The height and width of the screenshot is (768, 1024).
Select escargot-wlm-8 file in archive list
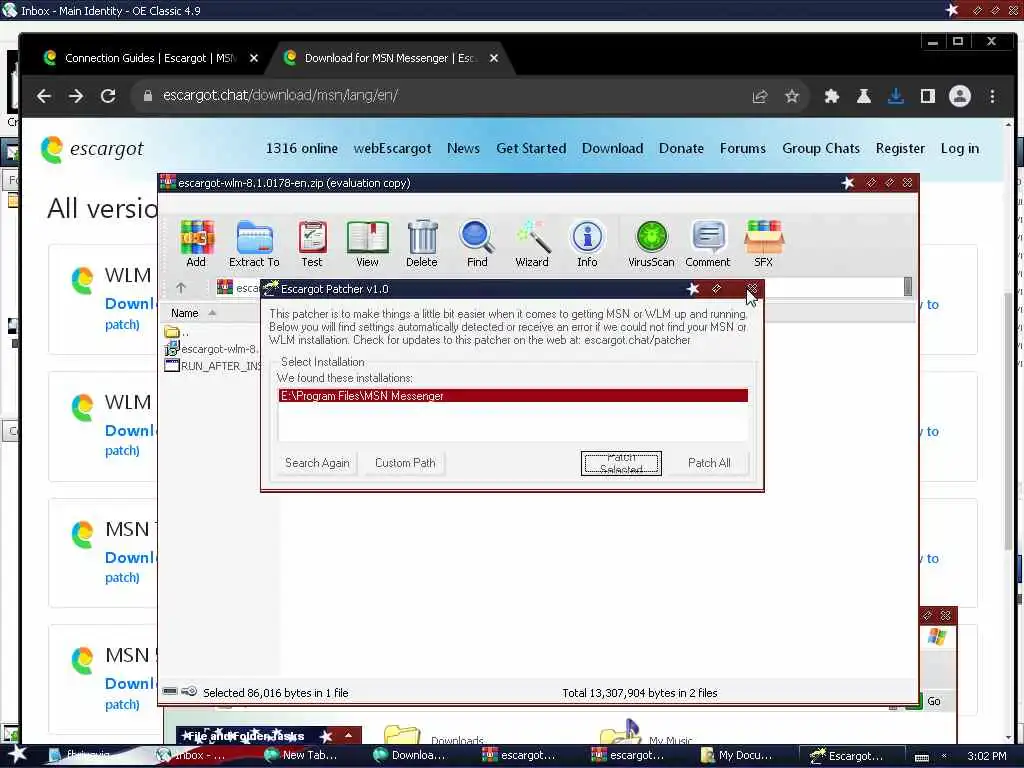tap(212, 349)
